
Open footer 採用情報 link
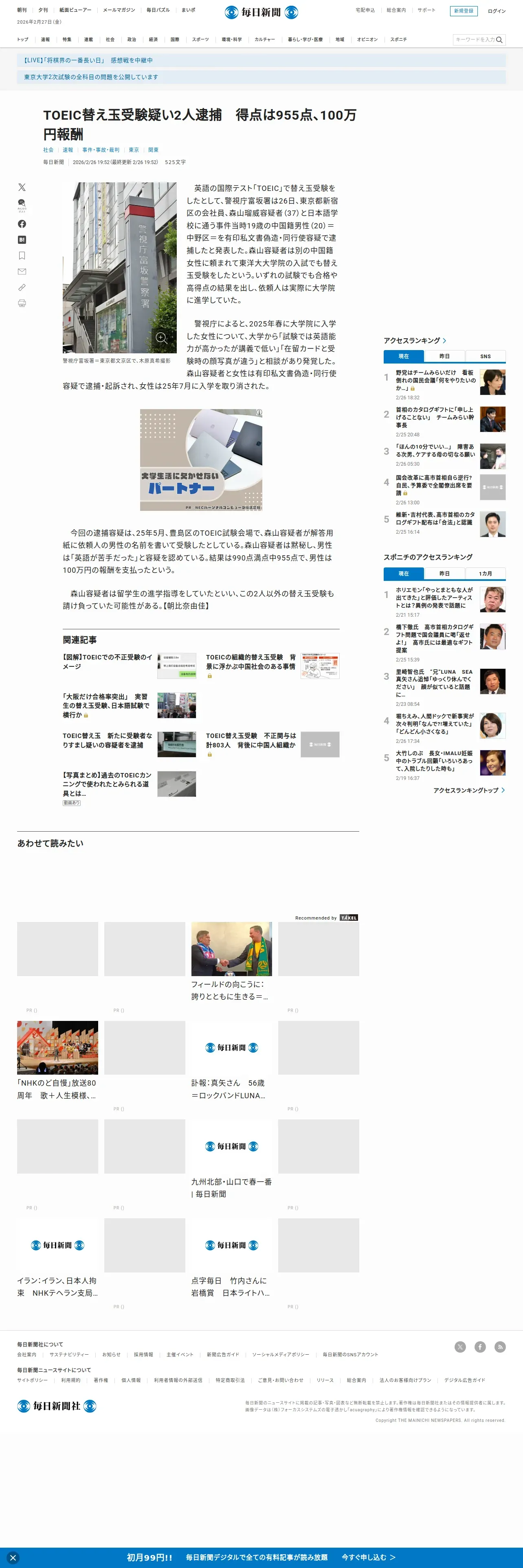144,1354
